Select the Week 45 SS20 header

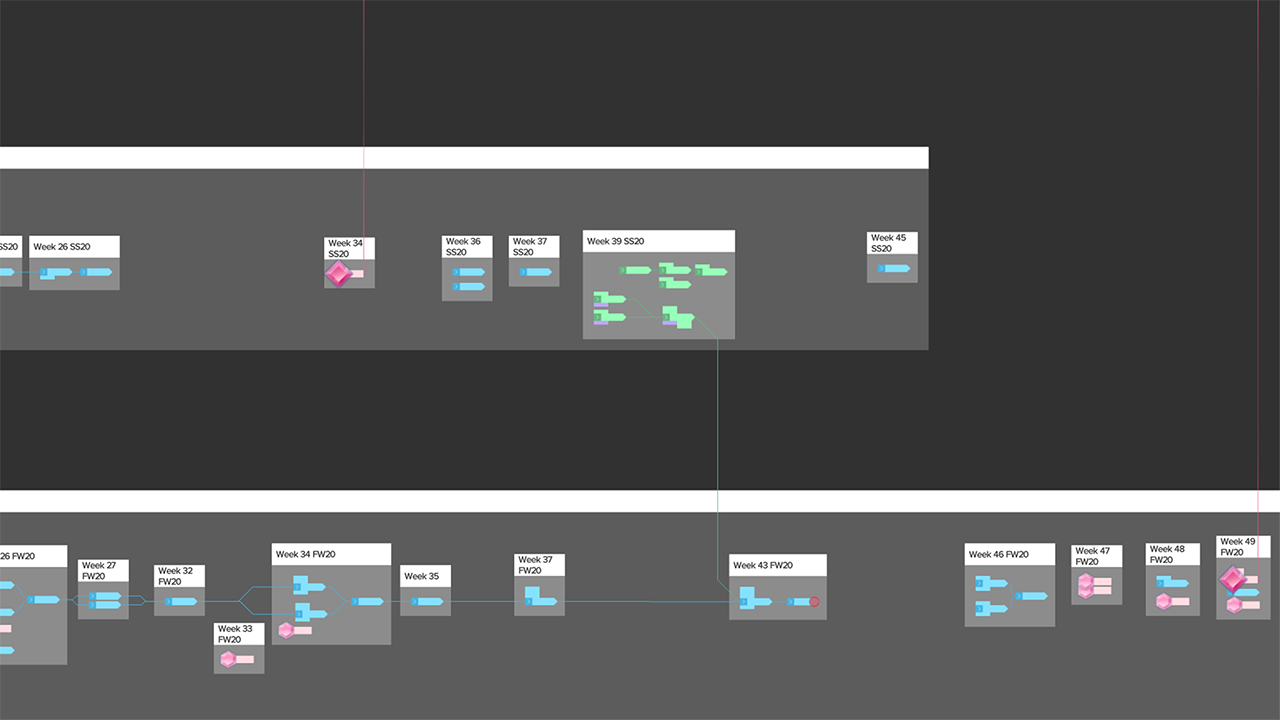point(892,243)
